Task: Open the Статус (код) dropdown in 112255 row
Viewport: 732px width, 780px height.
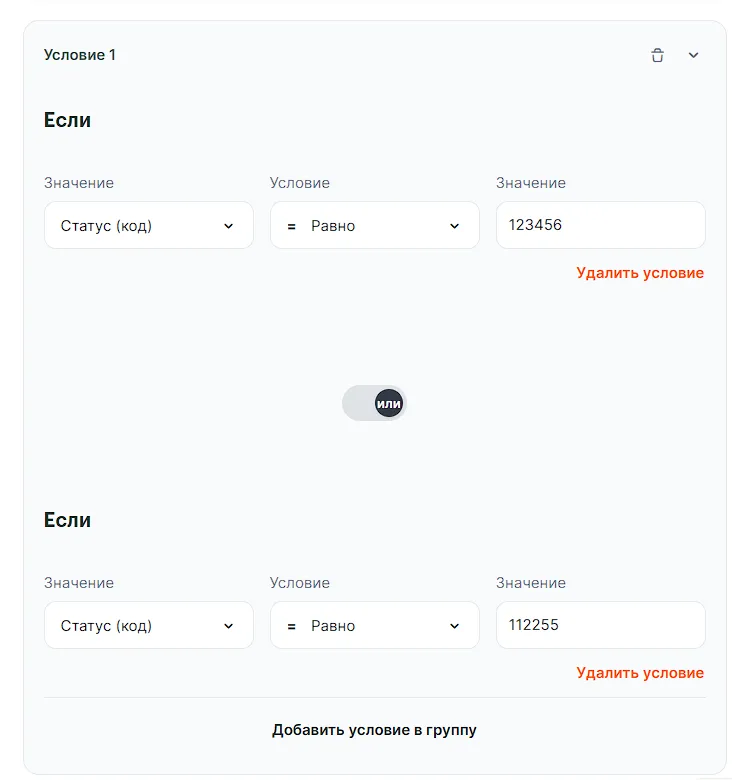Action: pyautogui.click(x=148, y=626)
